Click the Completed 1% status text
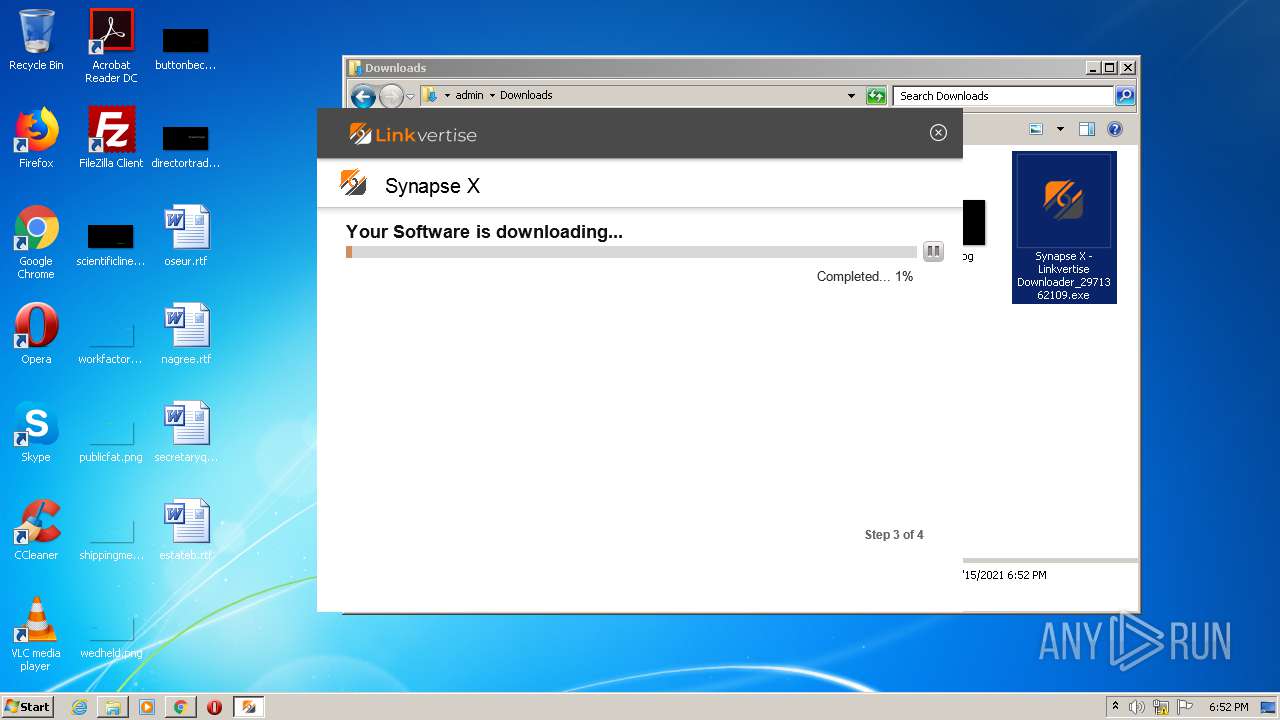This screenshot has height=720, width=1280. point(865,277)
